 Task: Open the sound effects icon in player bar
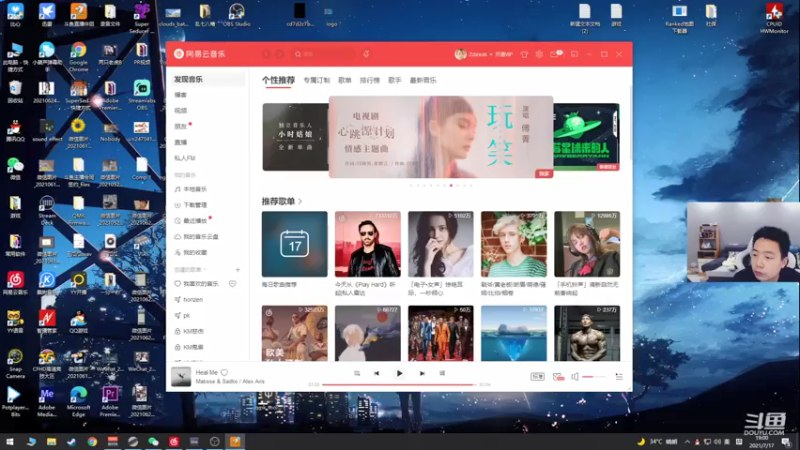click(x=558, y=377)
